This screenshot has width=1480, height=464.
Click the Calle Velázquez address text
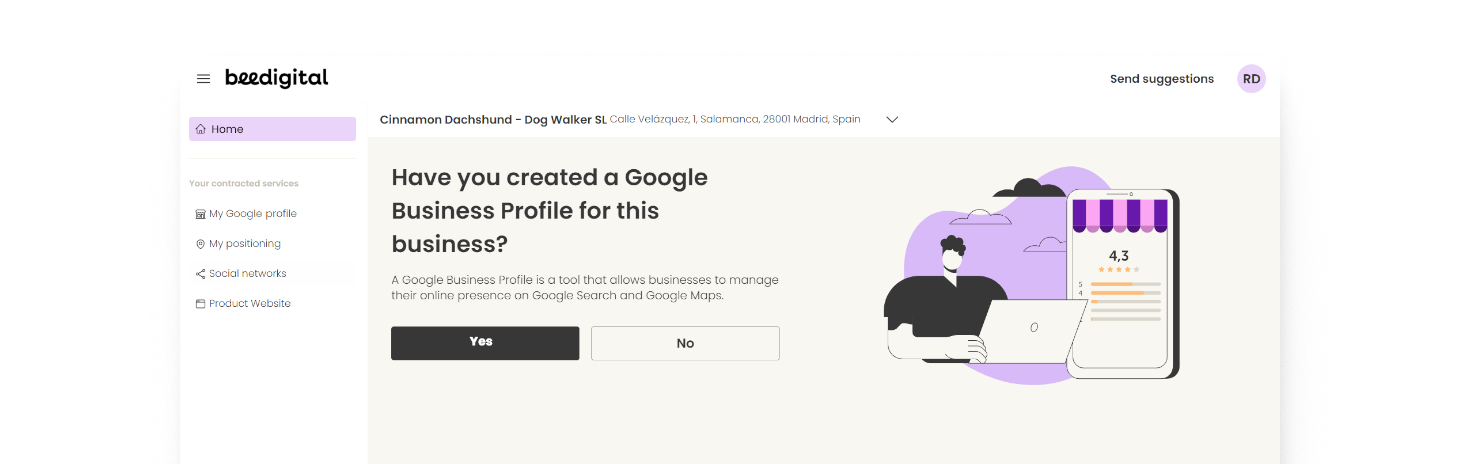(x=735, y=119)
